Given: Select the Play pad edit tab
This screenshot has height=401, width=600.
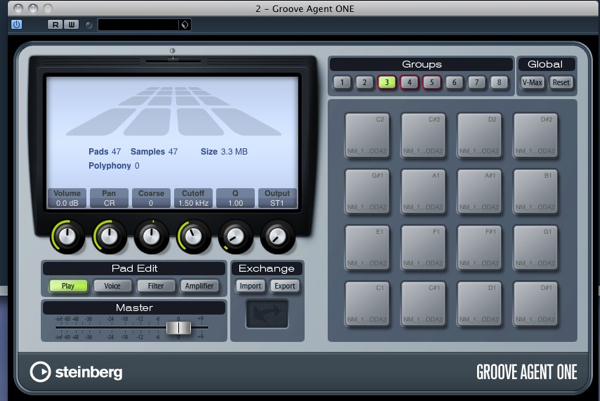Looking at the screenshot, I should (x=68, y=286).
